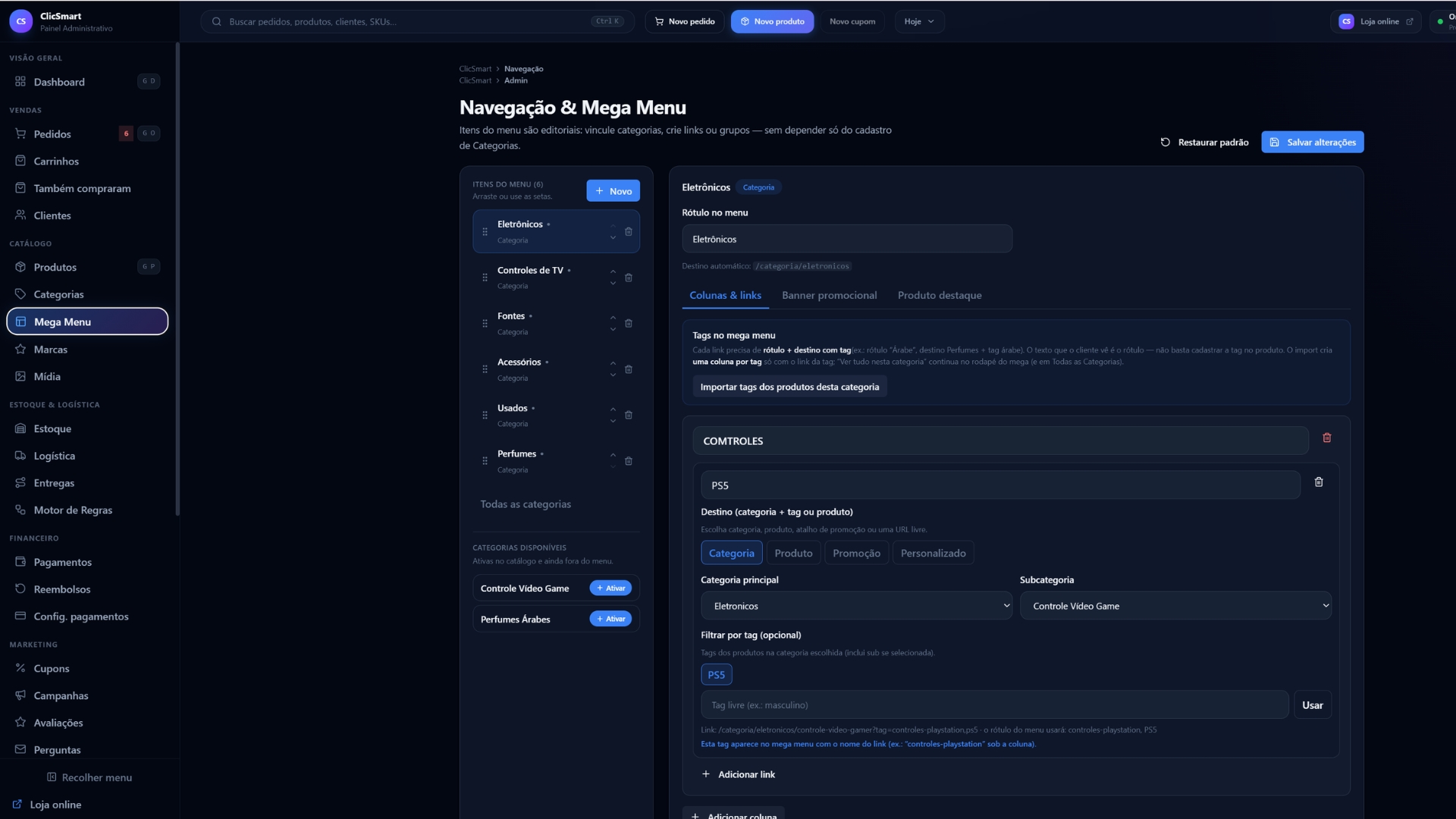Select Promoção destination type
The height and width of the screenshot is (819, 1456).
click(856, 553)
